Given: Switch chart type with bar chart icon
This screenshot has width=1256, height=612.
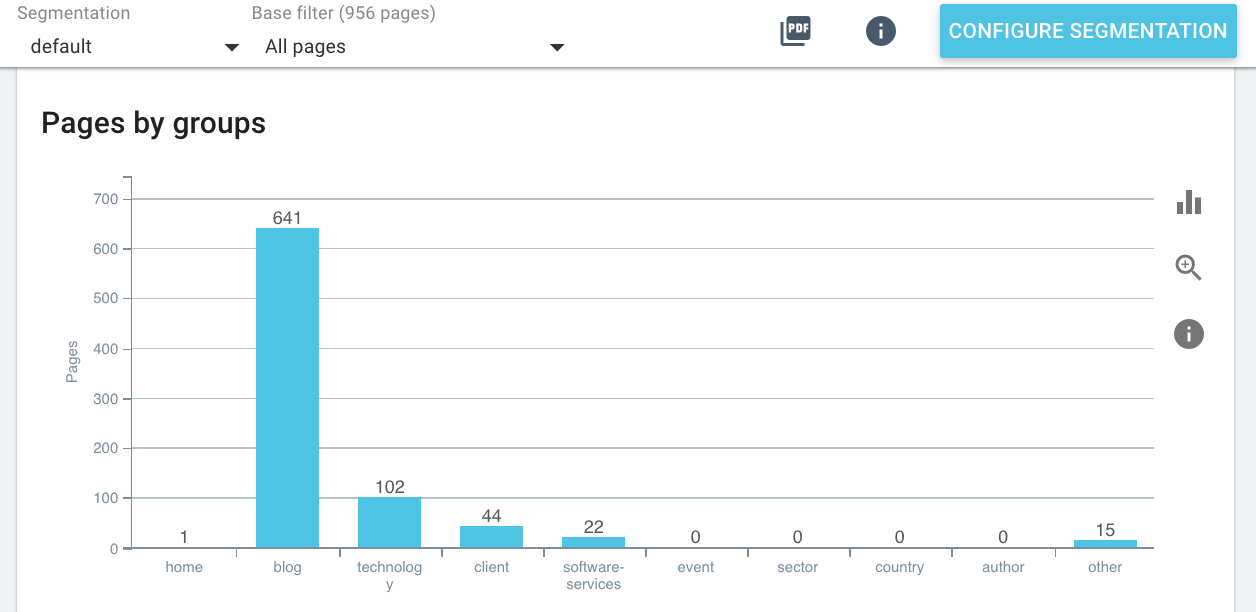Looking at the screenshot, I should click(1189, 202).
